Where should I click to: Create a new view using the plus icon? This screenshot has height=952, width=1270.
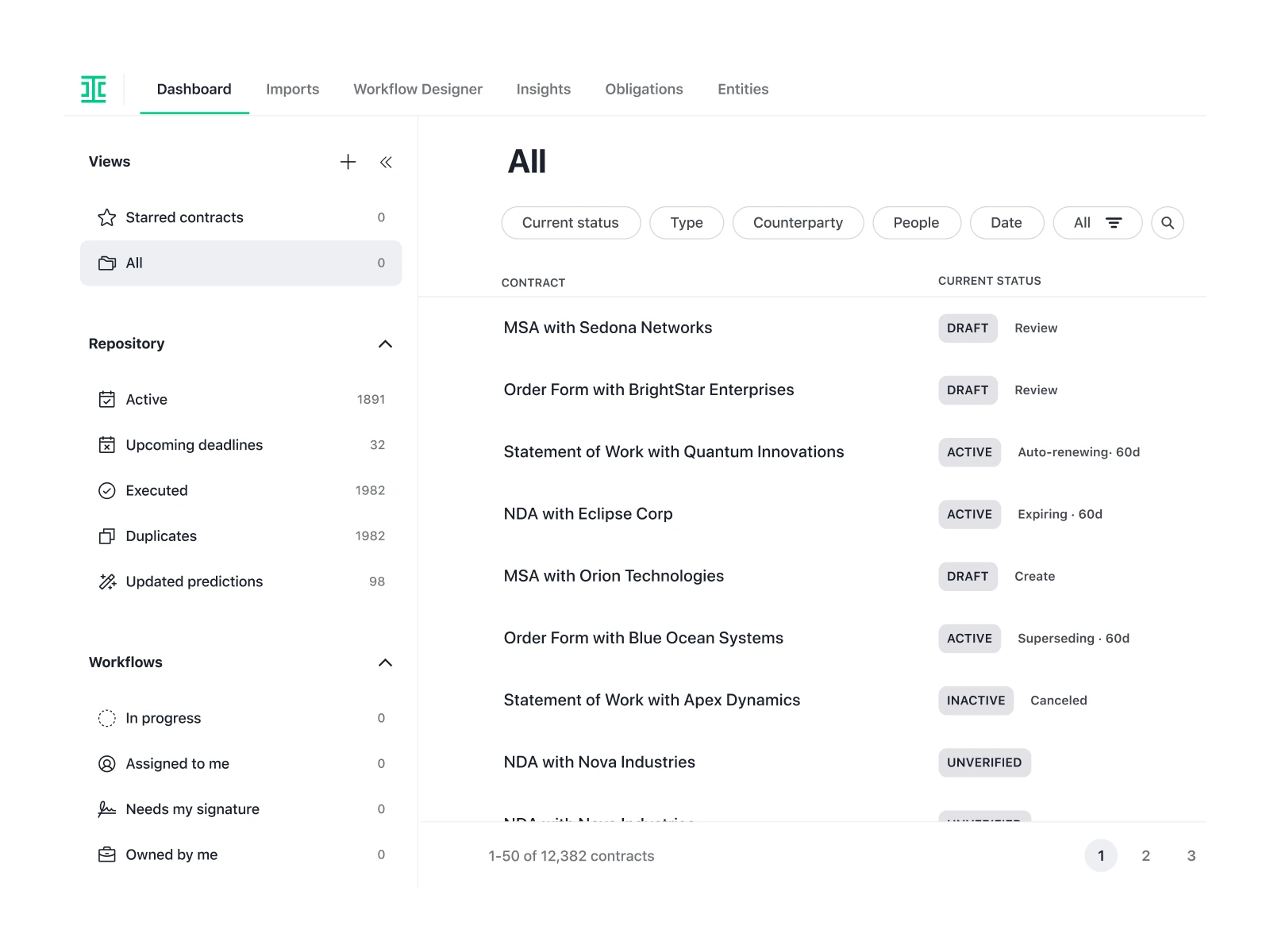pyautogui.click(x=348, y=162)
